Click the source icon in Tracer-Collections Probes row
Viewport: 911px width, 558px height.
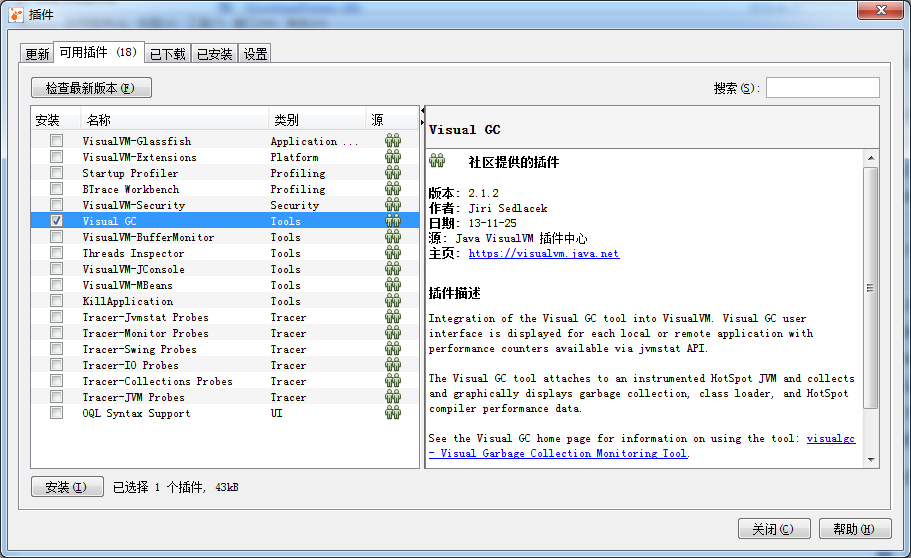click(393, 380)
